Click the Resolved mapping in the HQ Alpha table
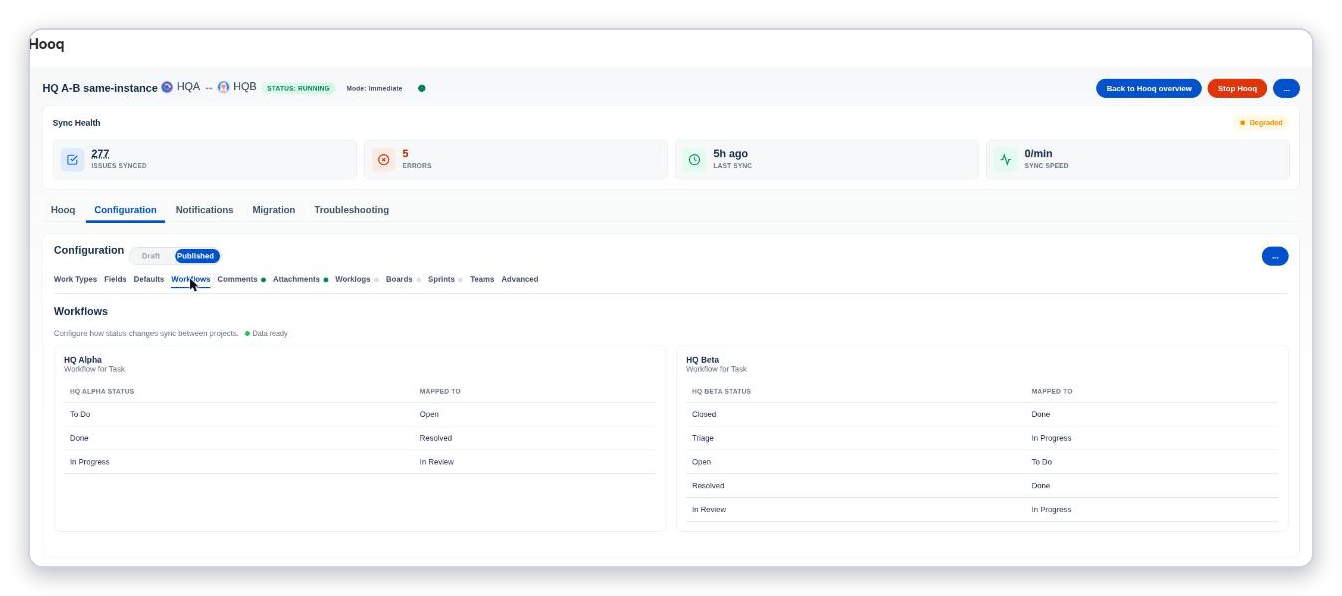The height and width of the screenshot is (596, 1342). coord(436,438)
